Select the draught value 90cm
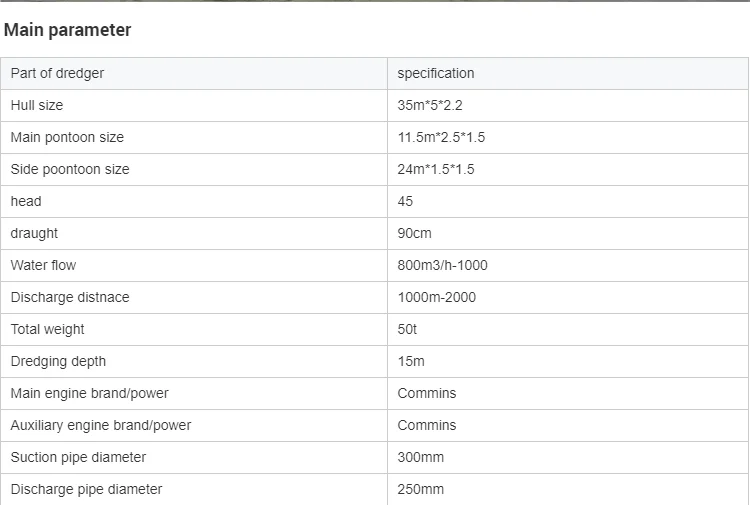Viewport: 750px width, 505px height. (415, 233)
